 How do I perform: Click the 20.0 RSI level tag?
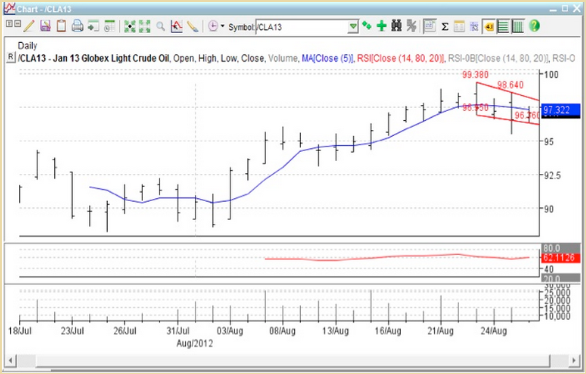pos(560,279)
